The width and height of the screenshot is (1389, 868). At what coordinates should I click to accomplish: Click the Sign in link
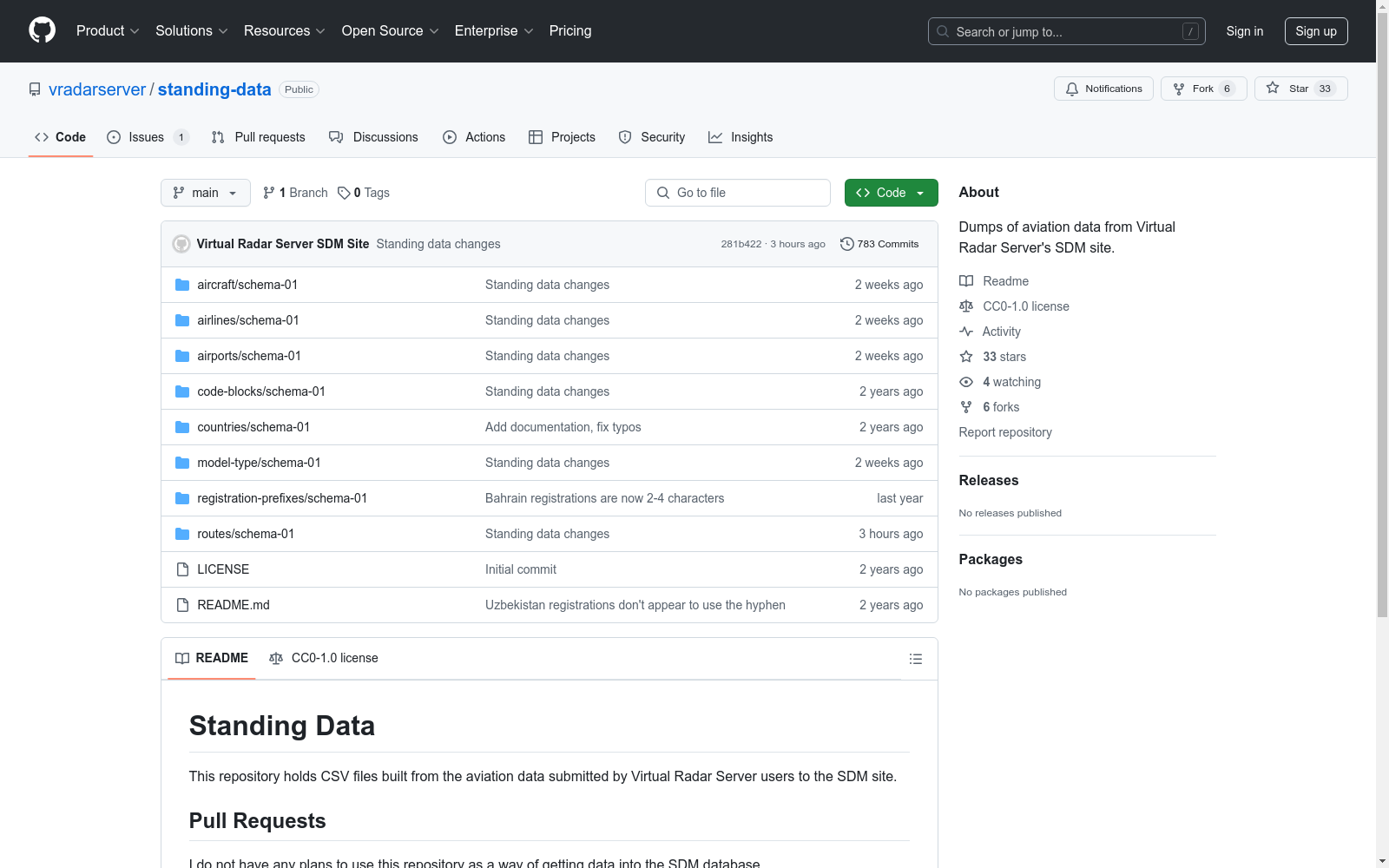1245,31
